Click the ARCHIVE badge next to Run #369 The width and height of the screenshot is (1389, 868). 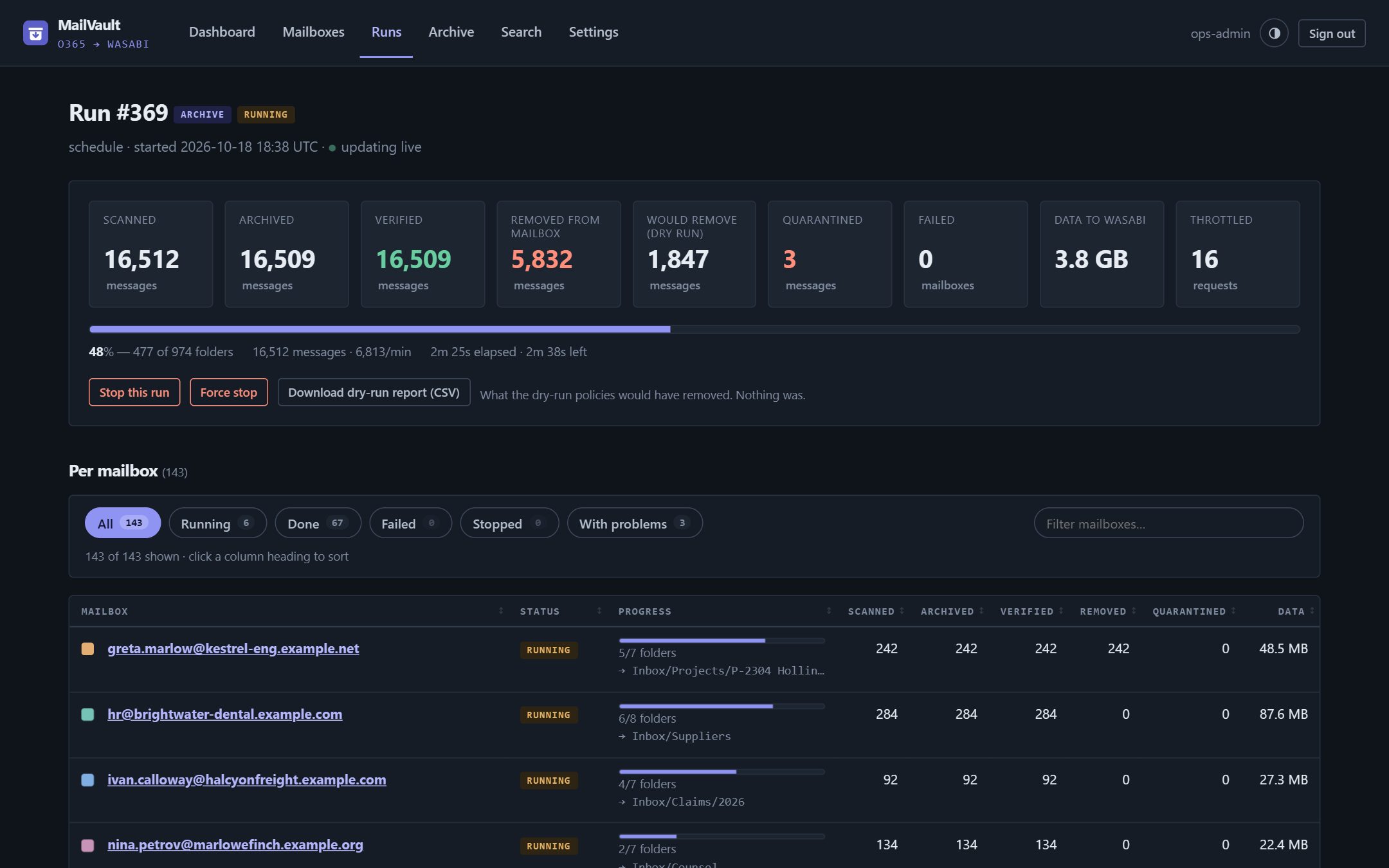click(x=202, y=114)
